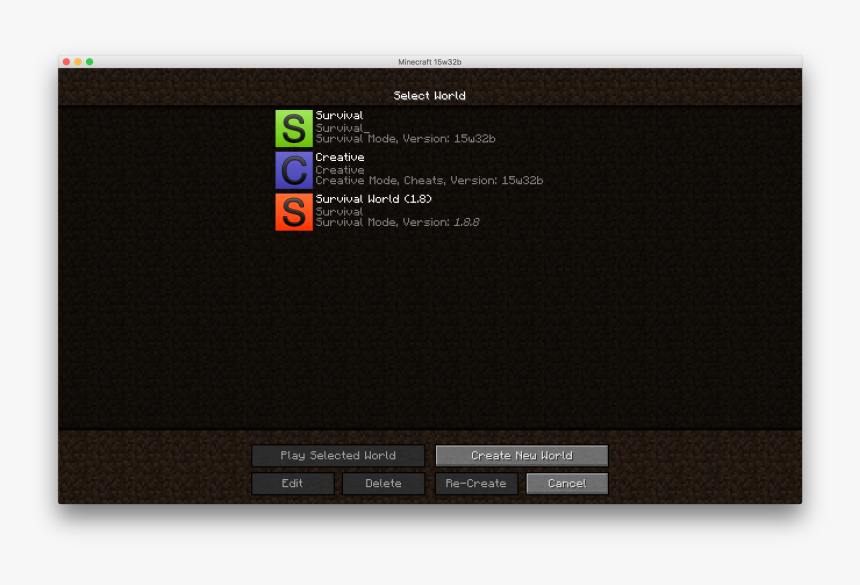Screen dimensions: 860x585
Task: Click the Minecraft 15w32b title bar text
Action: [430, 61]
